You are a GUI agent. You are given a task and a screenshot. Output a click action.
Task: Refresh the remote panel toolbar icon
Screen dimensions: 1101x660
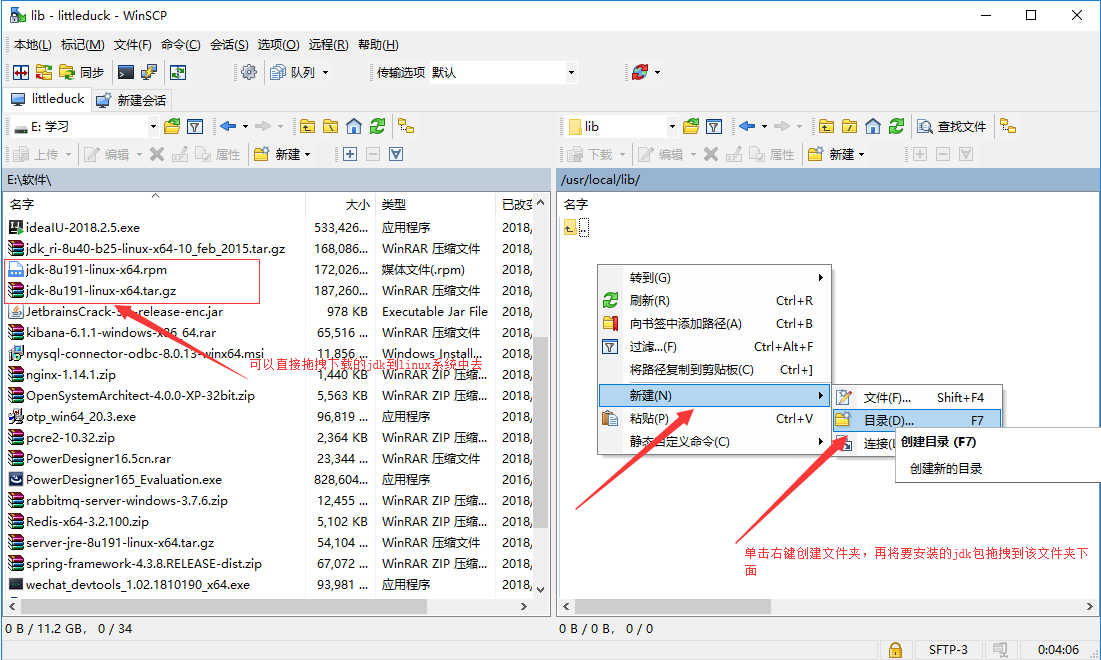point(897,126)
